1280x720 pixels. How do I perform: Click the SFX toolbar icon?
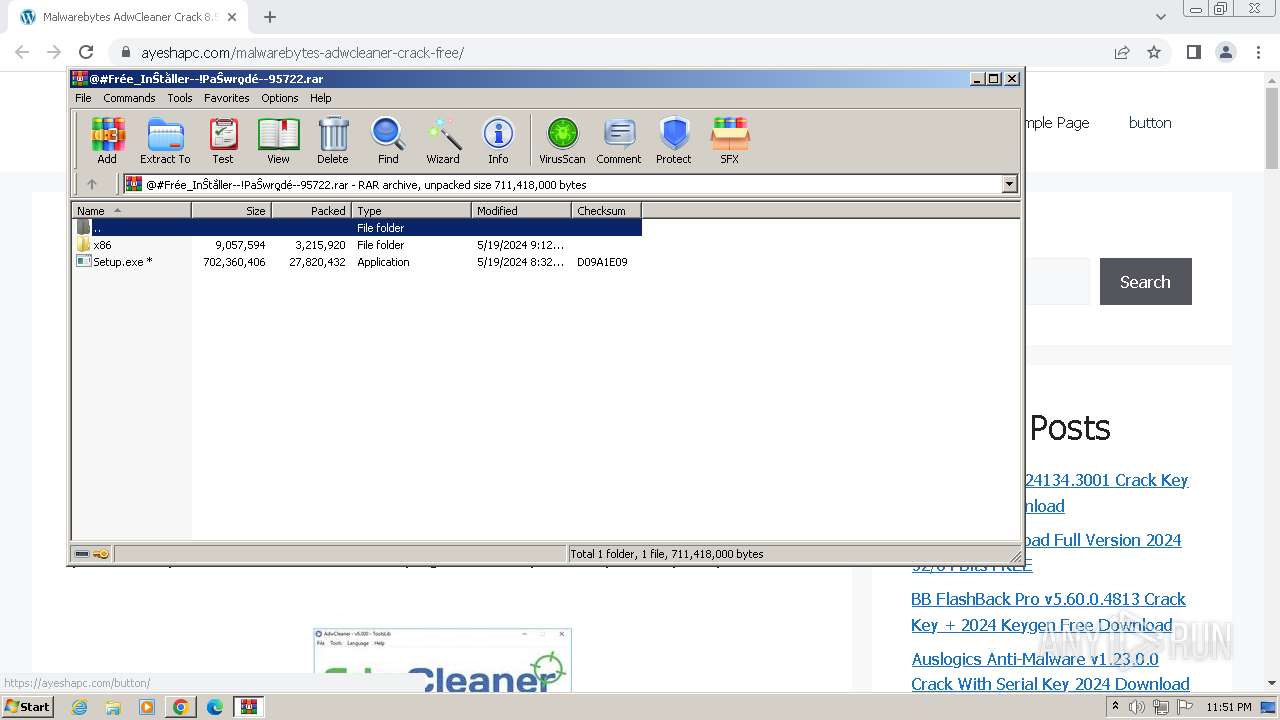(x=730, y=140)
